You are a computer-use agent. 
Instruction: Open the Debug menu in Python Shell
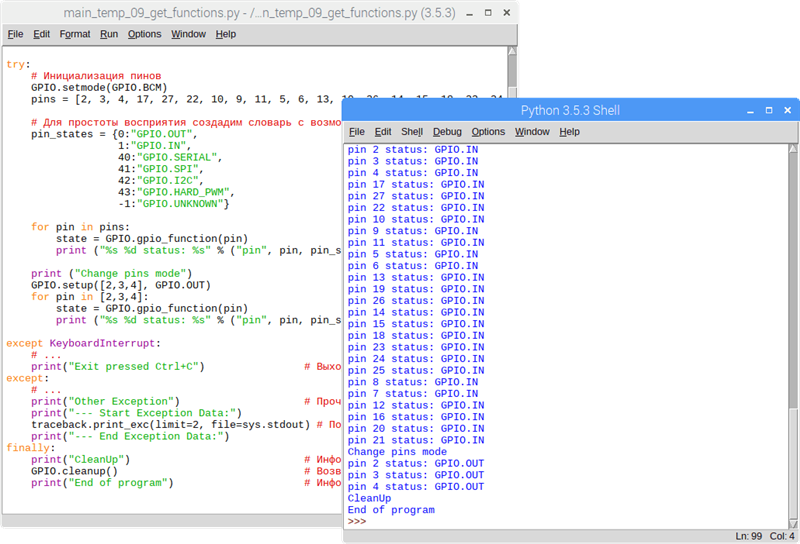(x=447, y=132)
